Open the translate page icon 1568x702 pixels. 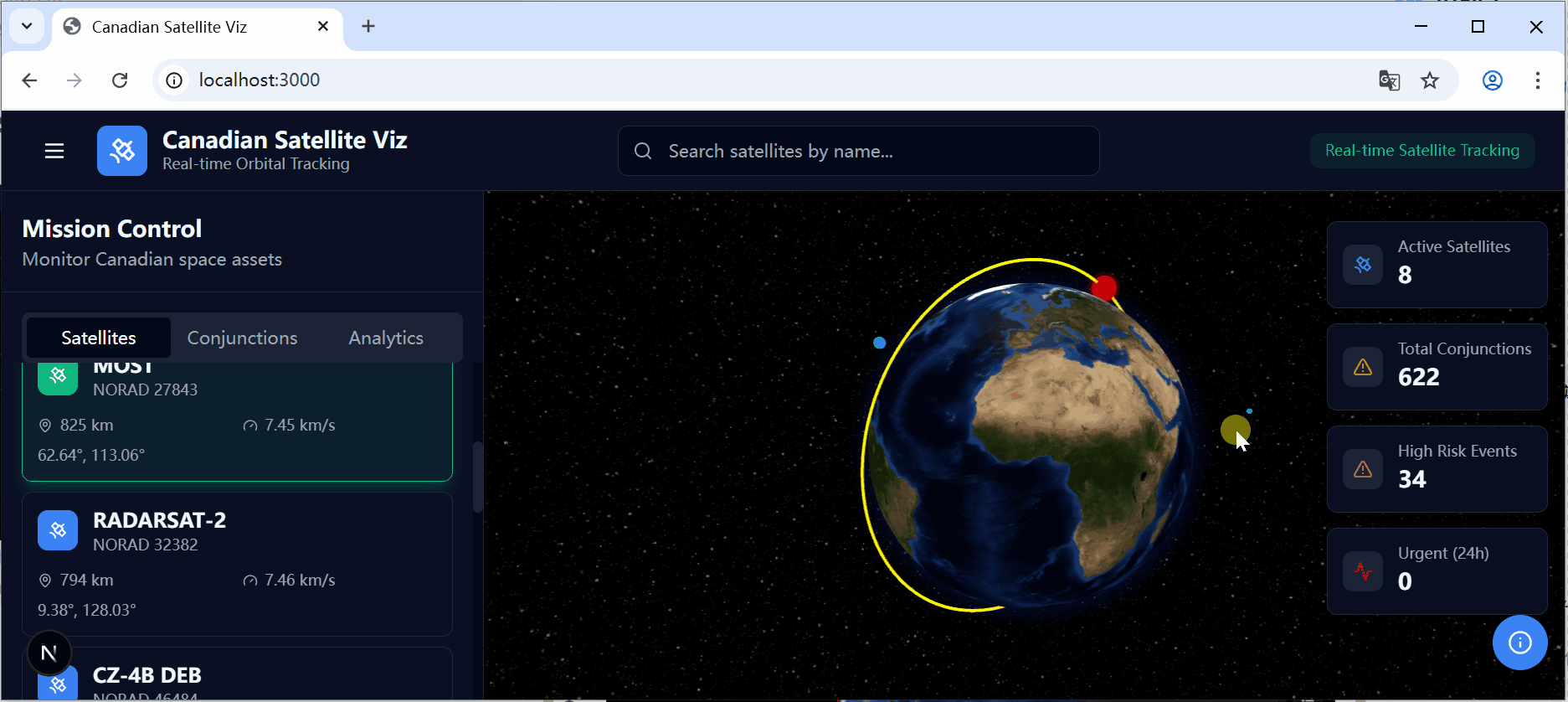point(1389,80)
